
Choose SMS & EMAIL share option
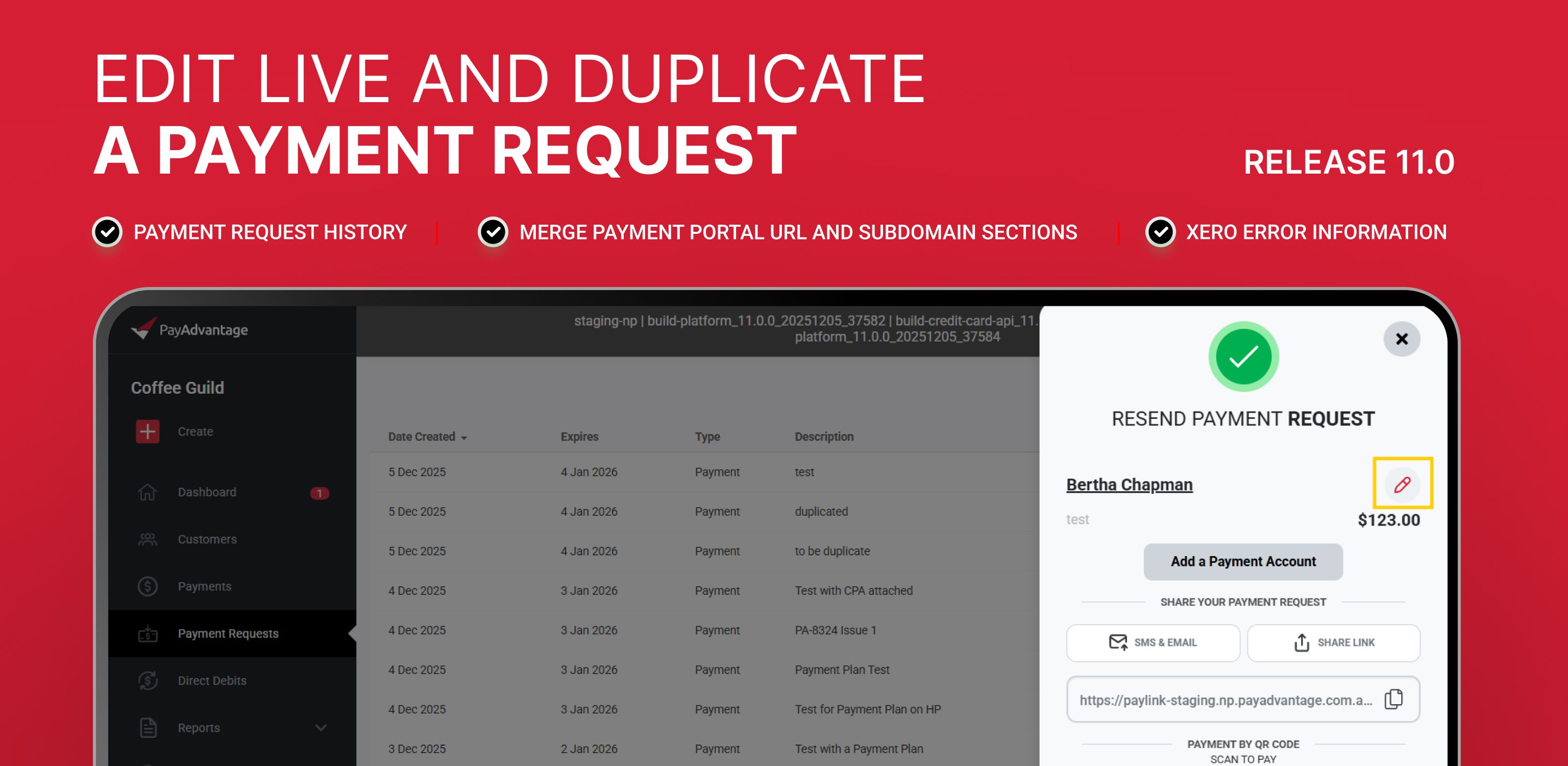1152,642
